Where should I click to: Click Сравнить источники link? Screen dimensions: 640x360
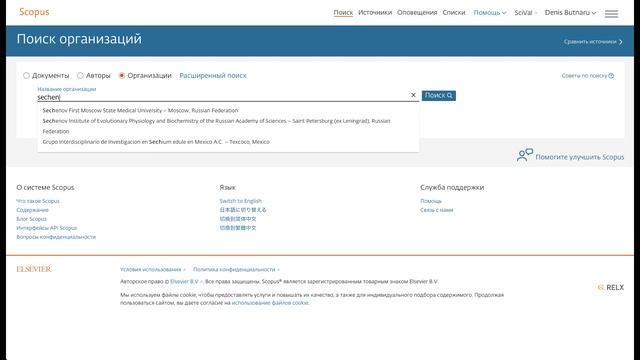click(x=593, y=42)
